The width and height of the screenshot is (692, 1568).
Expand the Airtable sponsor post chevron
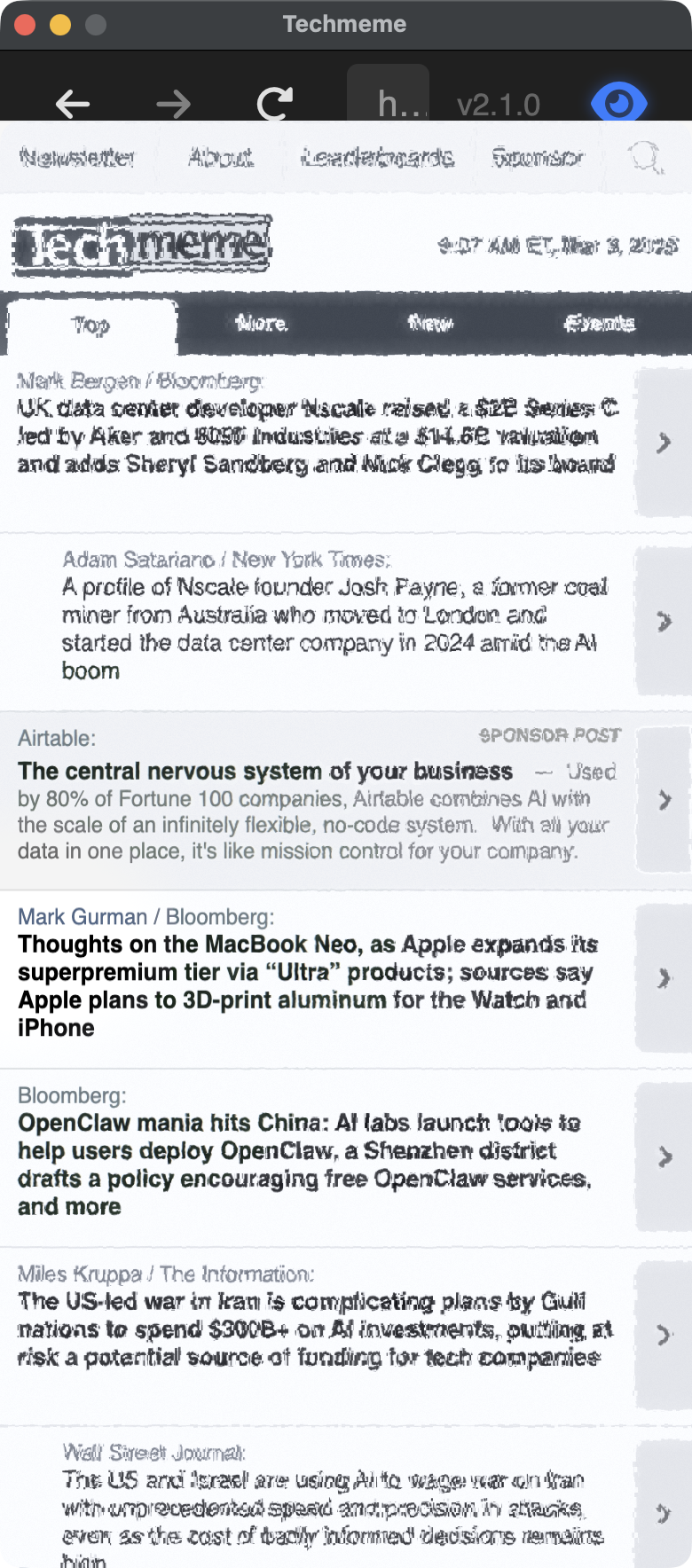[x=664, y=799]
